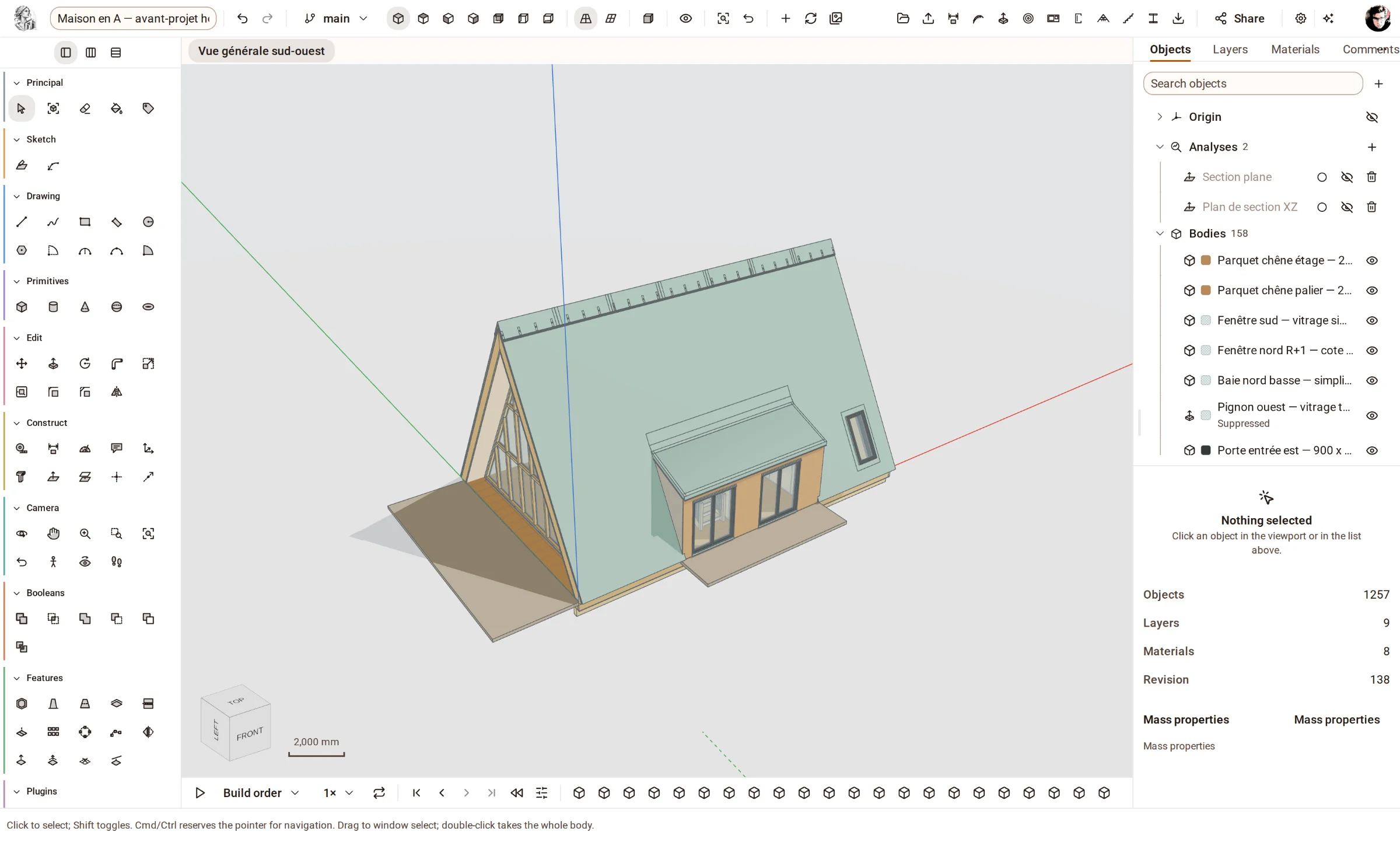
Task: Activate the Section plane radio circle
Action: 1322,177
